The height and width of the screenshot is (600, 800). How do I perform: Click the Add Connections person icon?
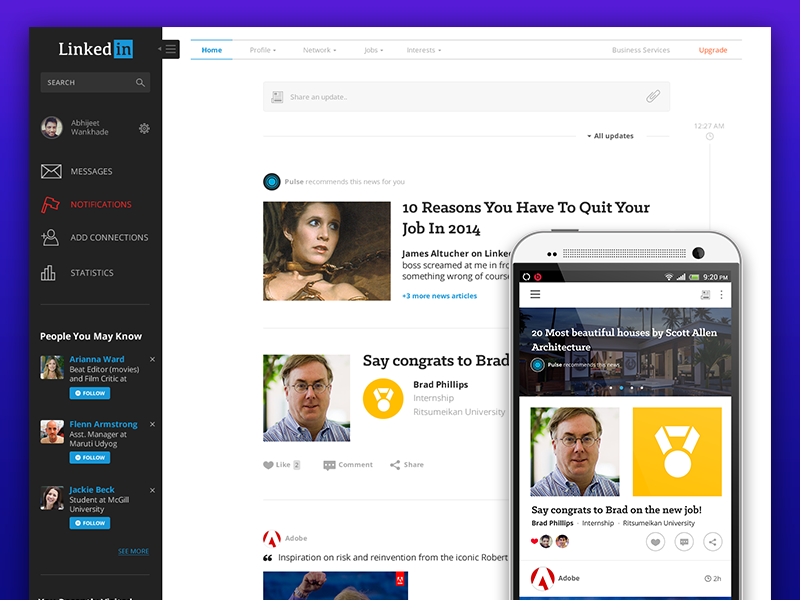pyautogui.click(x=50, y=238)
